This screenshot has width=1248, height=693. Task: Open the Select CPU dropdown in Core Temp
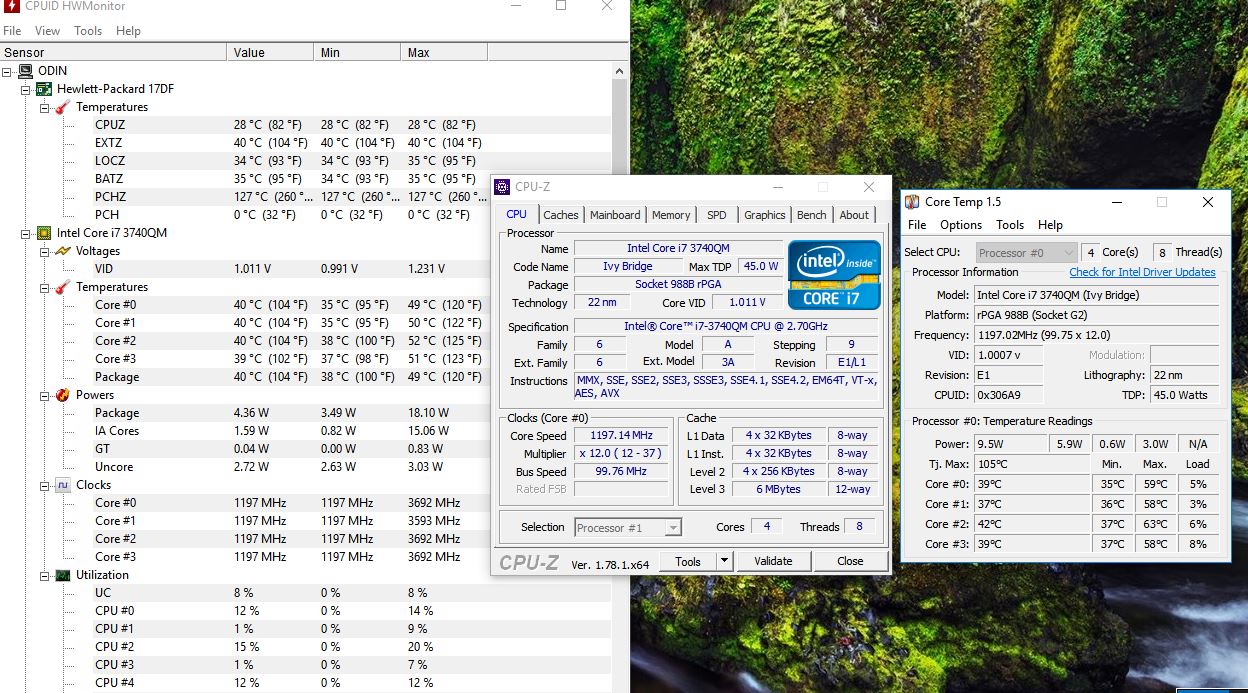click(x=1025, y=252)
